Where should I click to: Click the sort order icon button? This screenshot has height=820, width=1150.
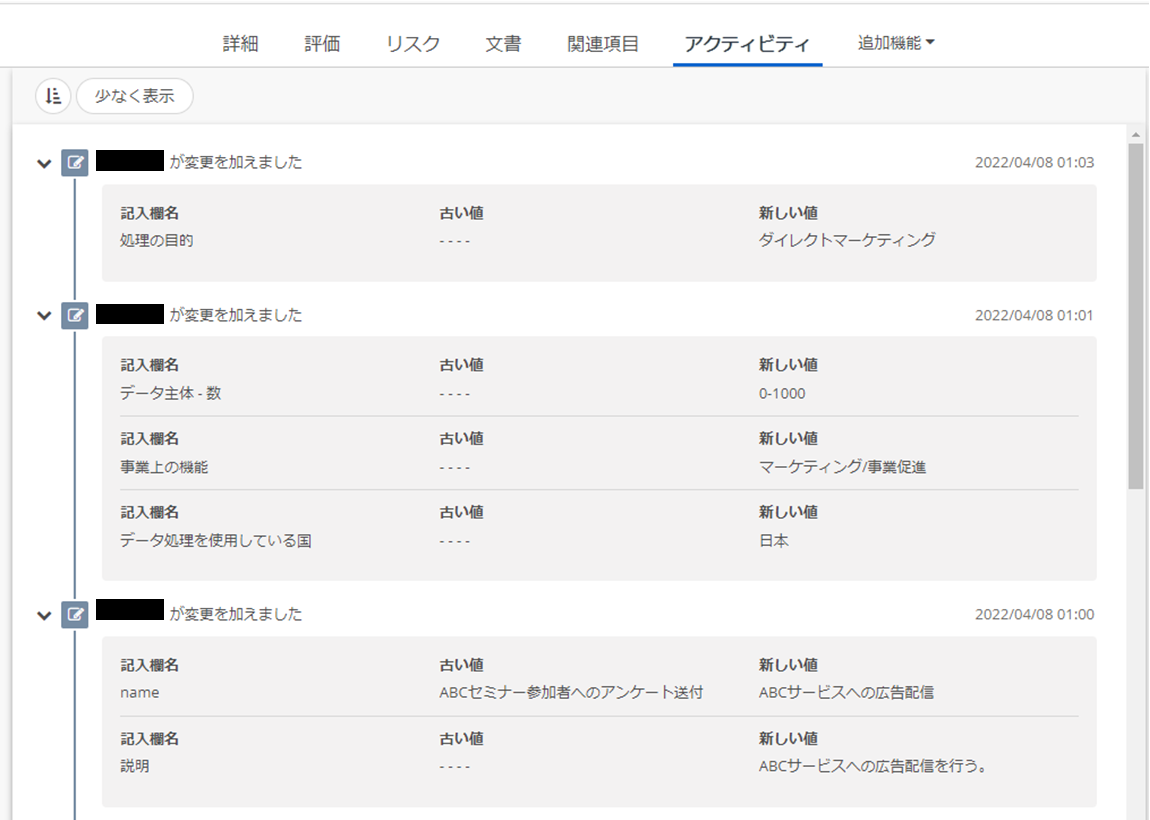pyautogui.click(x=53, y=96)
